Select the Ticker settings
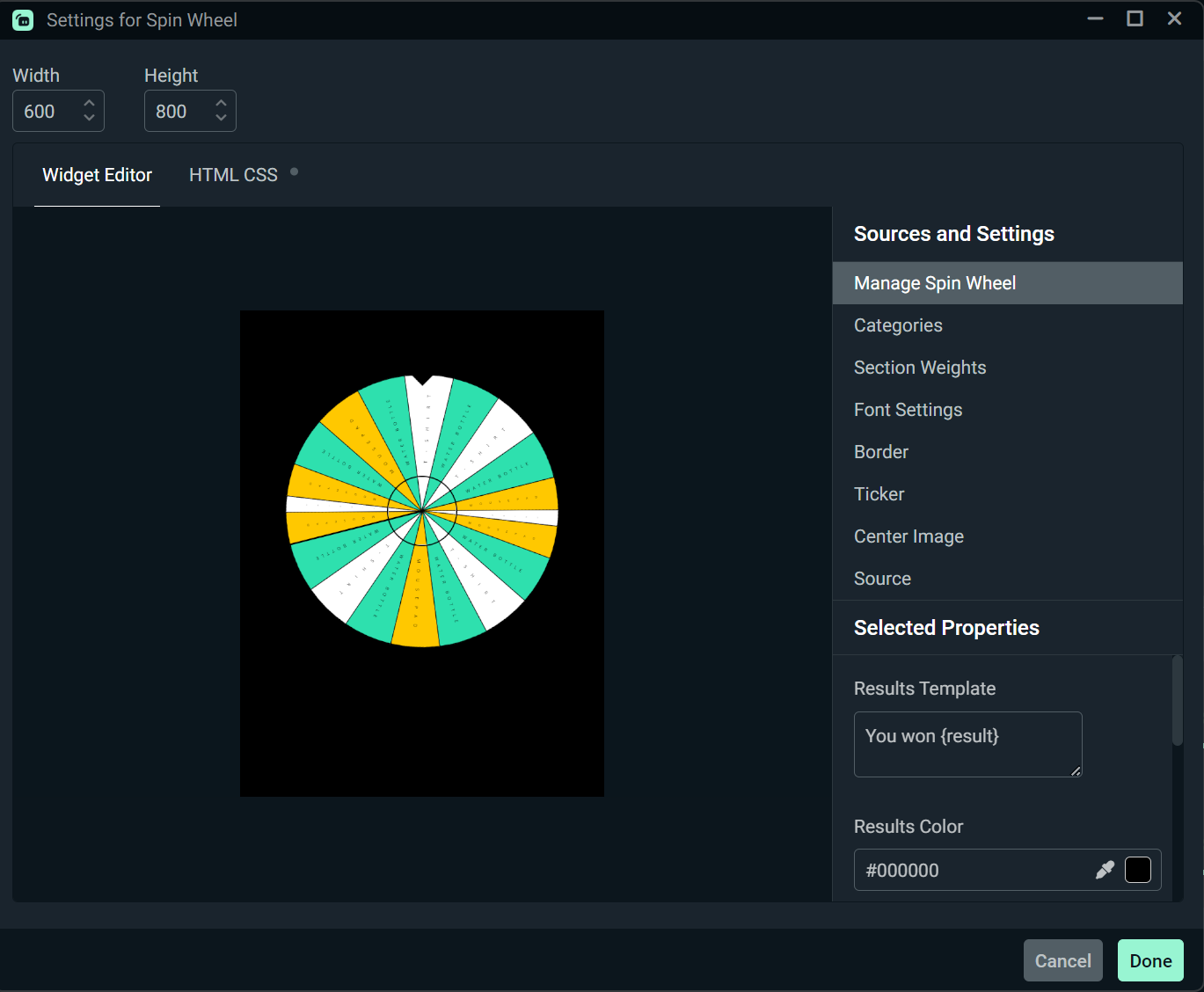This screenshot has height=992, width=1204. (879, 493)
